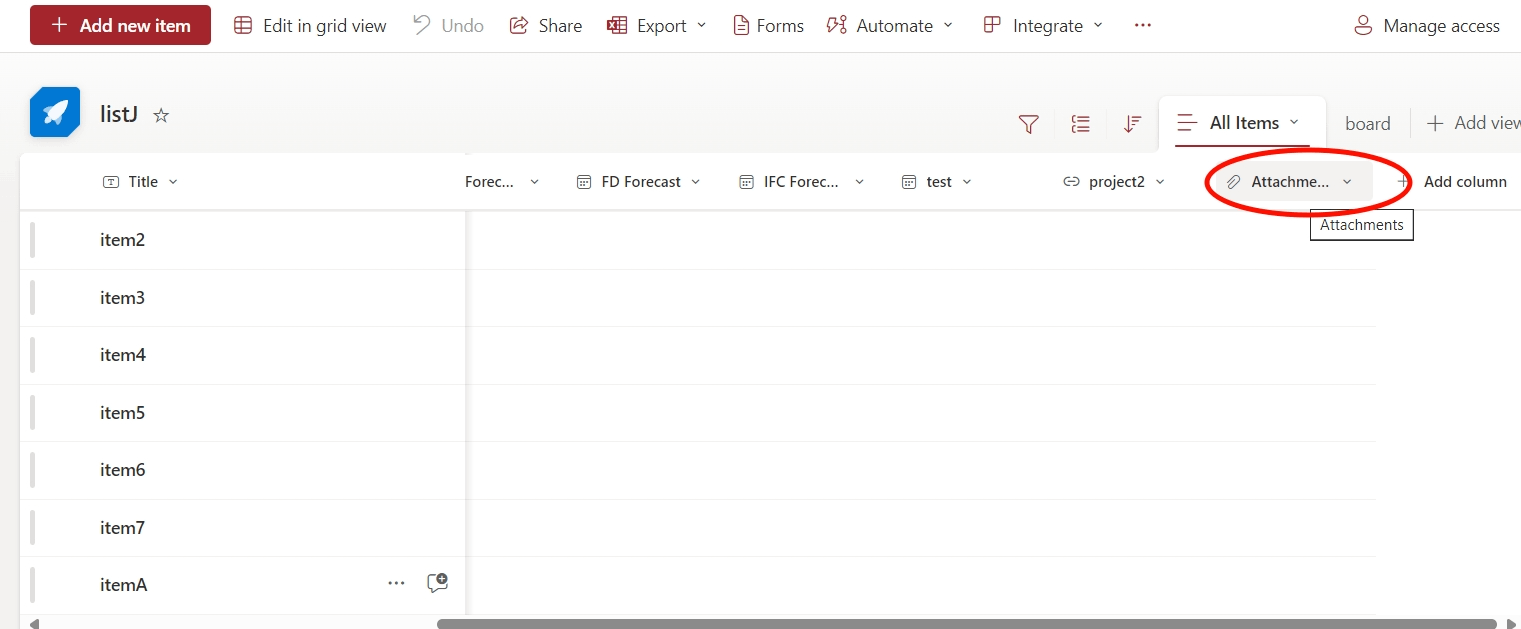Select the item2 row
Image resolution: width=1521 pixels, height=629 pixels.
(698, 240)
